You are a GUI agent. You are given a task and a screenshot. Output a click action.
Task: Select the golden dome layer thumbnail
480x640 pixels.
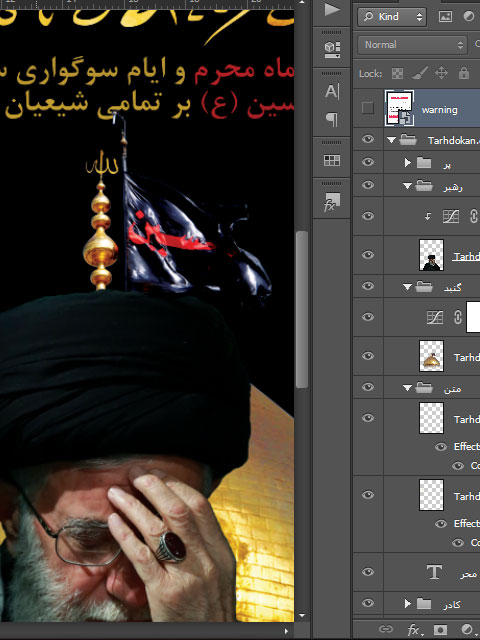tap(431, 356)
